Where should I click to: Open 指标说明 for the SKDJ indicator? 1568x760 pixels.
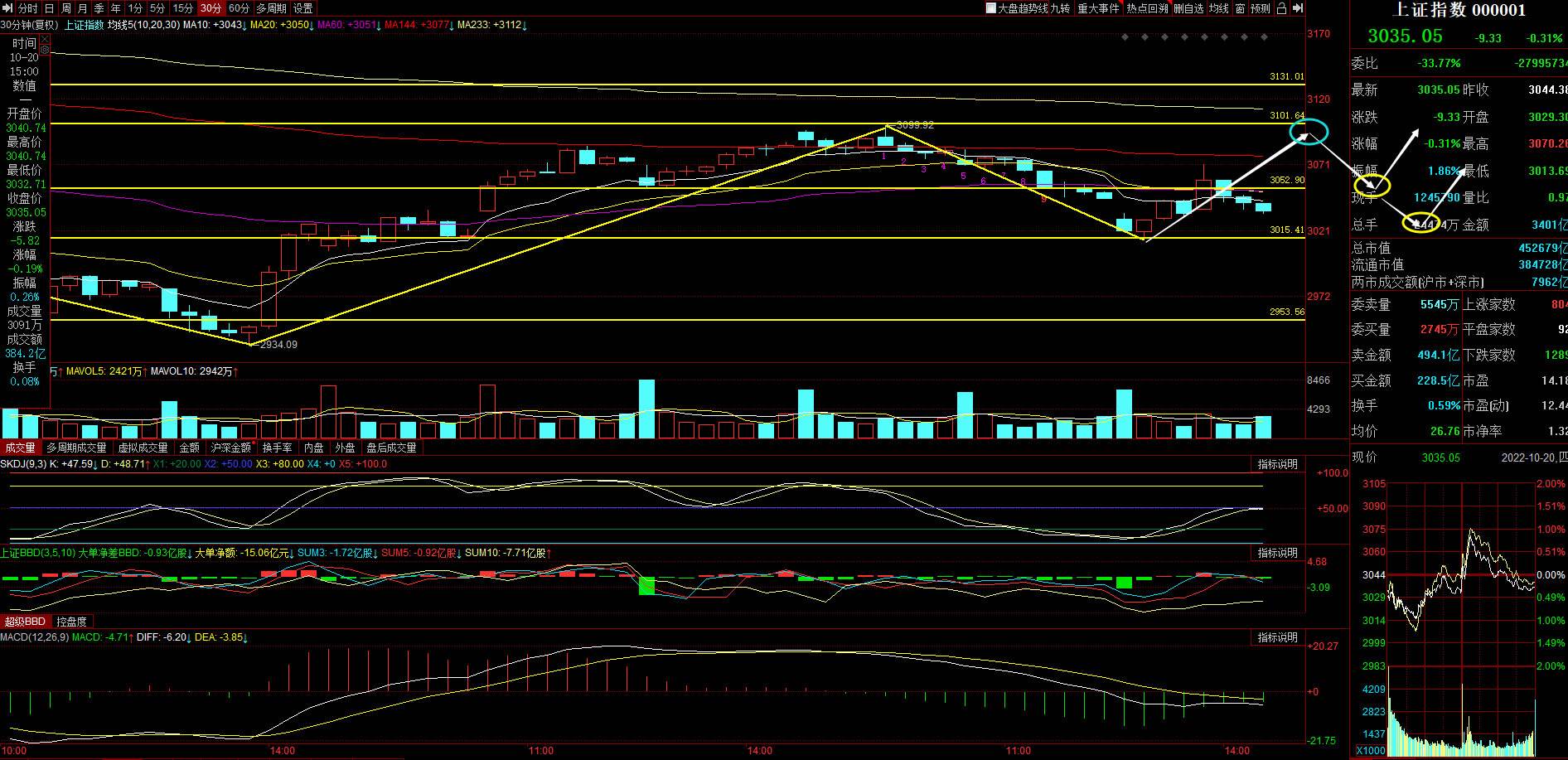(x=1277, y=464)
